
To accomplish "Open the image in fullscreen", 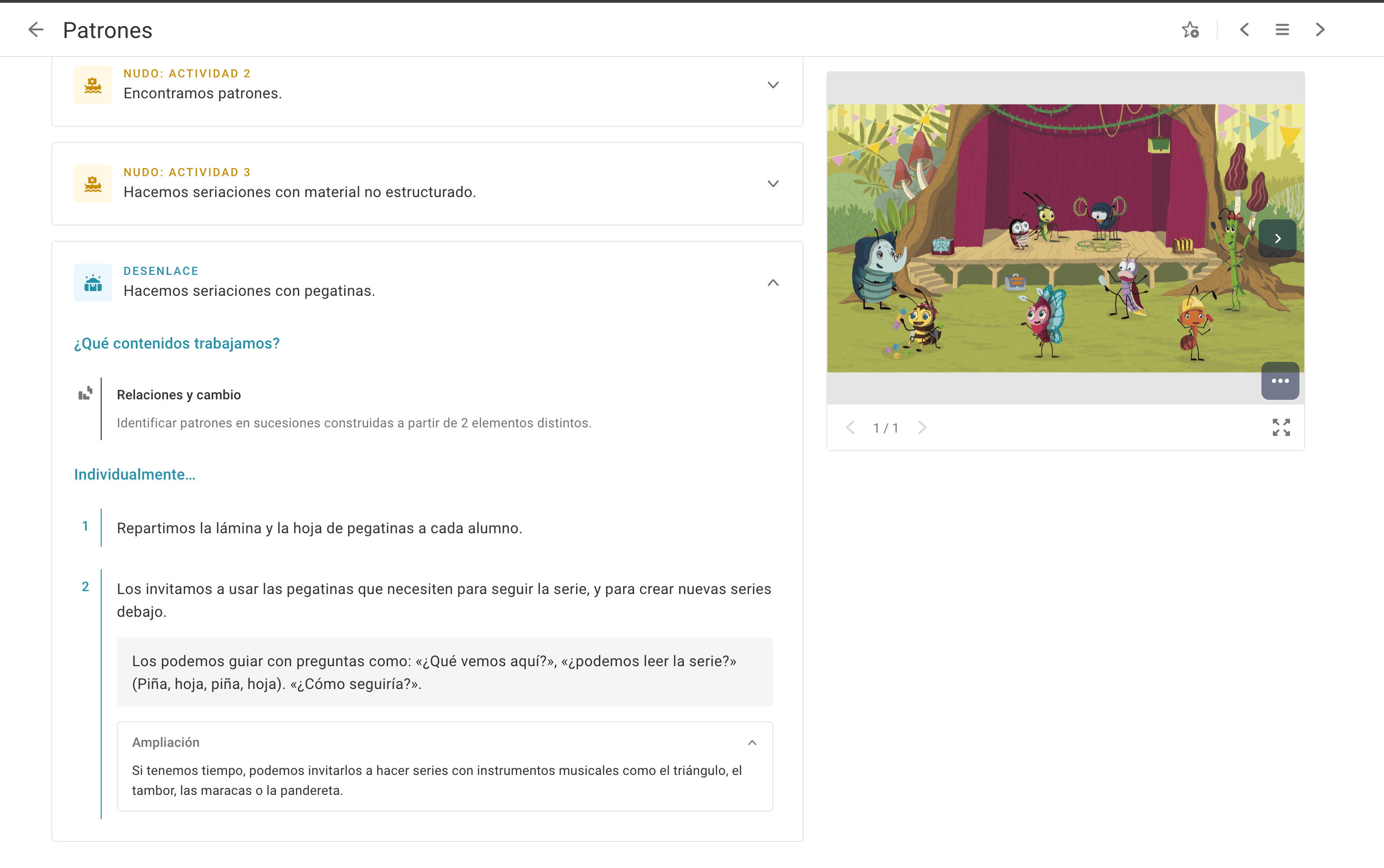I will [1280, 427].
